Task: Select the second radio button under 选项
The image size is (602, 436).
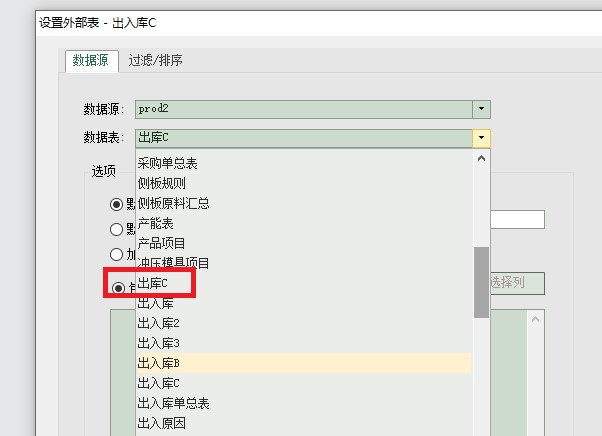Action: tap(117, 229)
